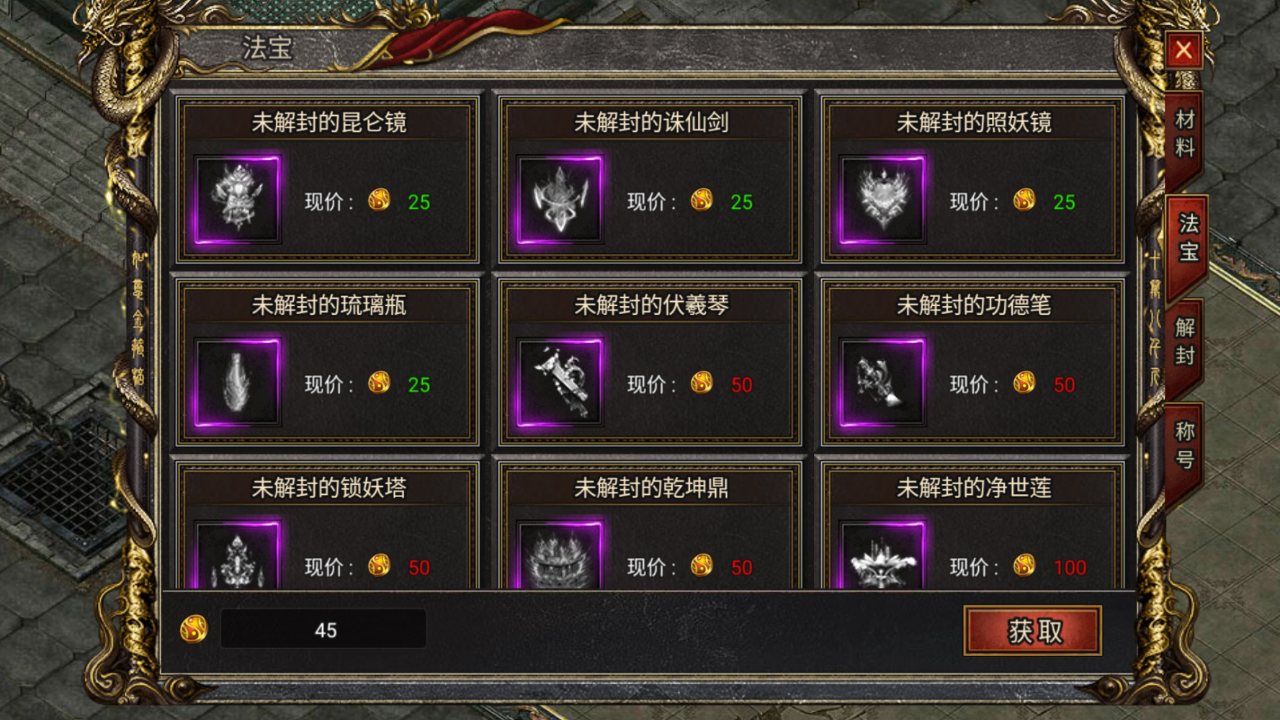Switch to the 材料 tab
This screenshot has height=720, width=1280.
coord(1184,134)
